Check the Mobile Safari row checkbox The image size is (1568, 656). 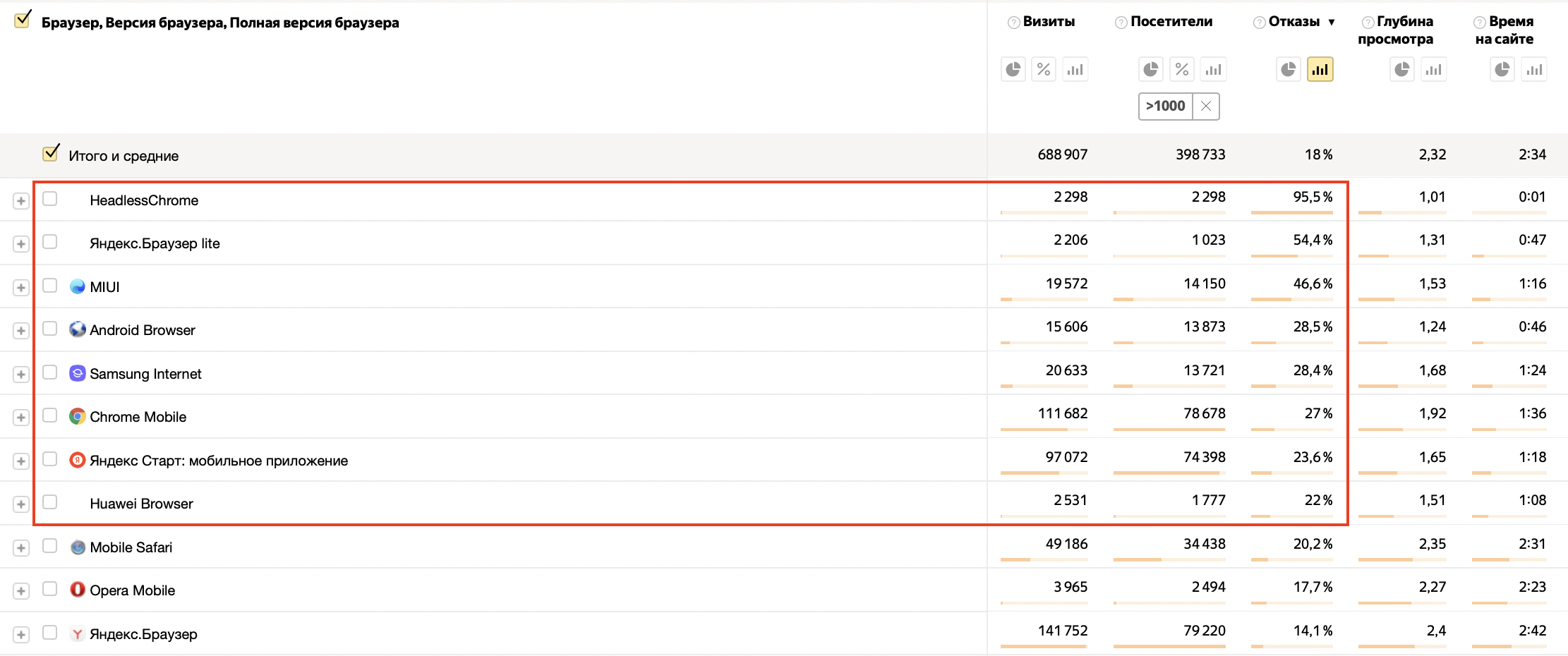coord(49,546)
